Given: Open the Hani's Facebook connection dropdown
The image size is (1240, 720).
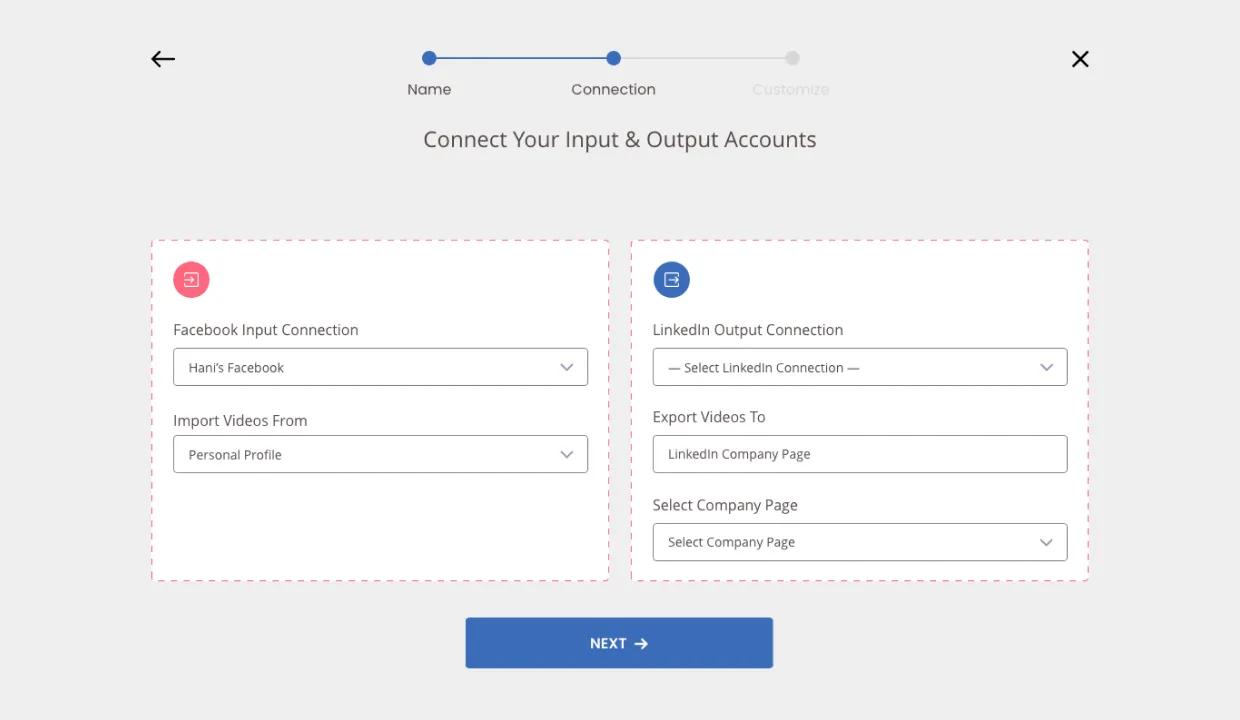Looking at the screenshot, I should [x=380, y=367].
